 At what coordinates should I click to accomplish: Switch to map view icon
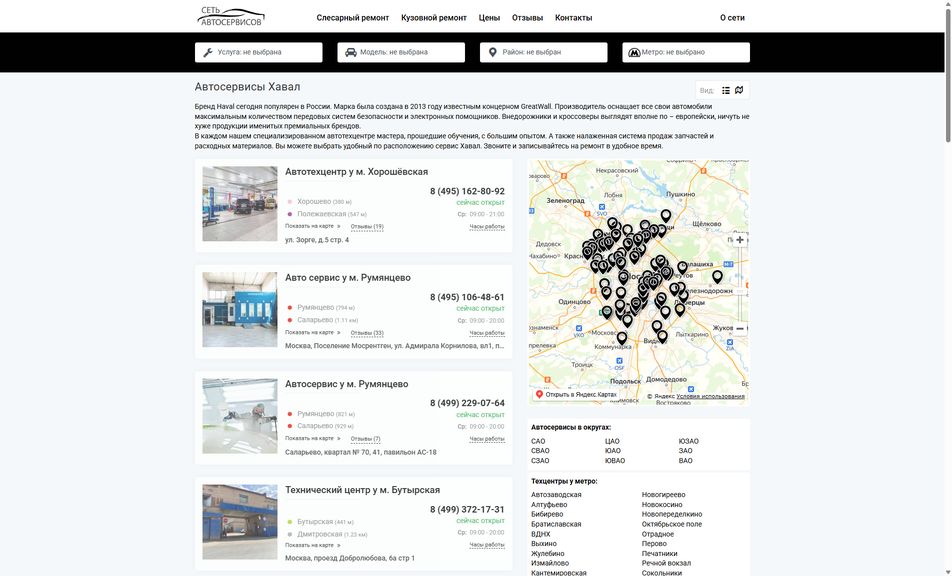(739, 90)
